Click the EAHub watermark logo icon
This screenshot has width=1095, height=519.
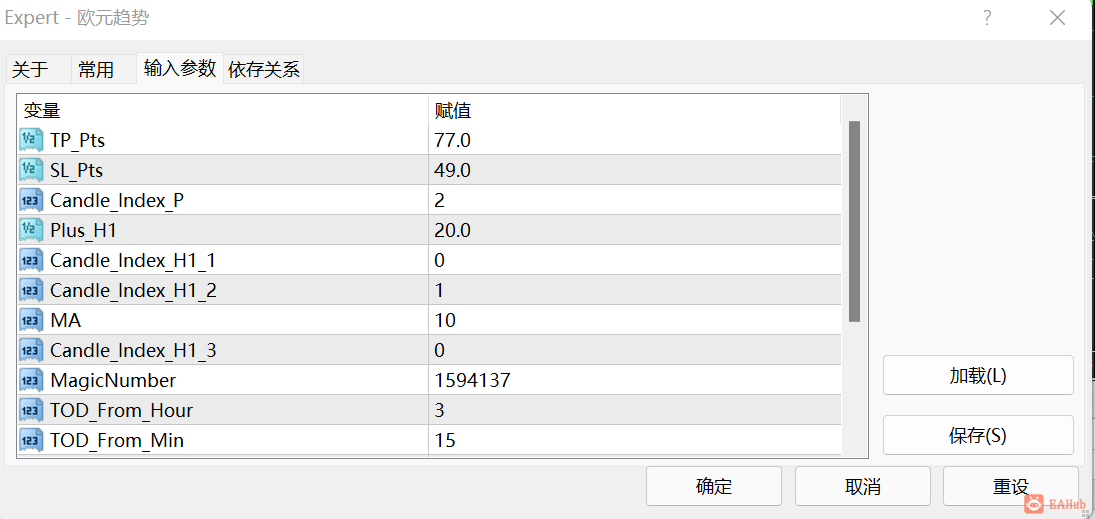point(1035,503)
